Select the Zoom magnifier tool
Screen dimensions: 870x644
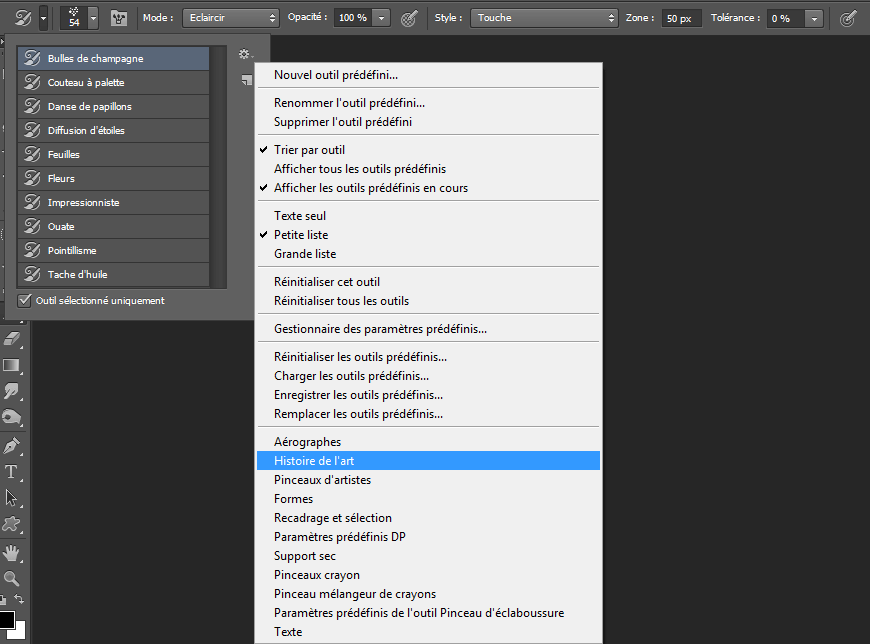[x=13, y=578]
